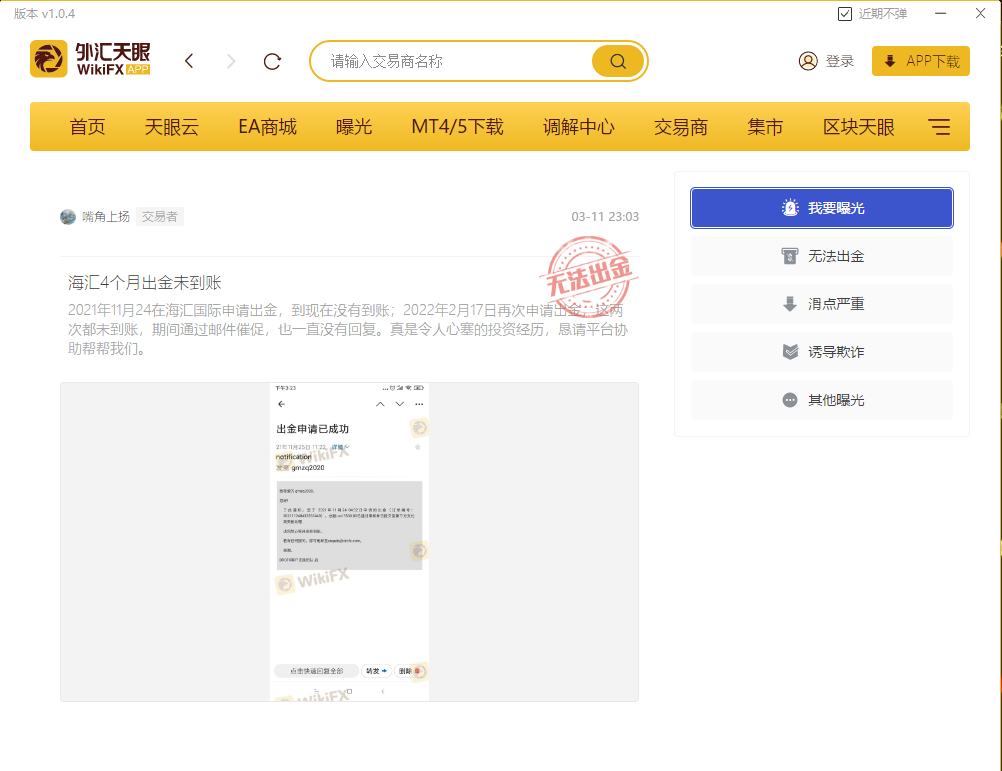Toggle the 近期不弹 checkbox
Screen dimensions: 1002x771
pos(845,14)
